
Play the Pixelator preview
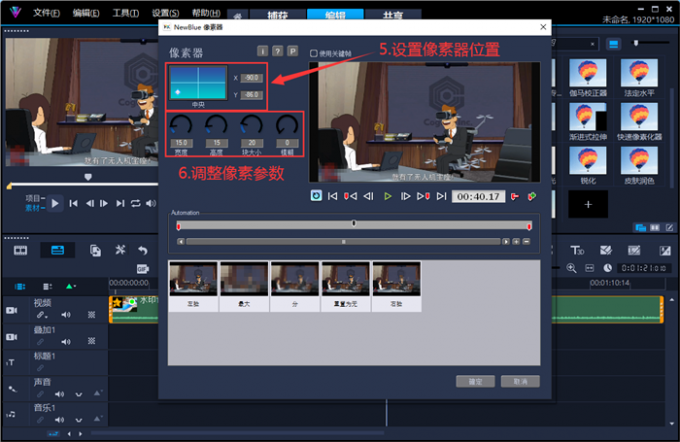(388, 196)
